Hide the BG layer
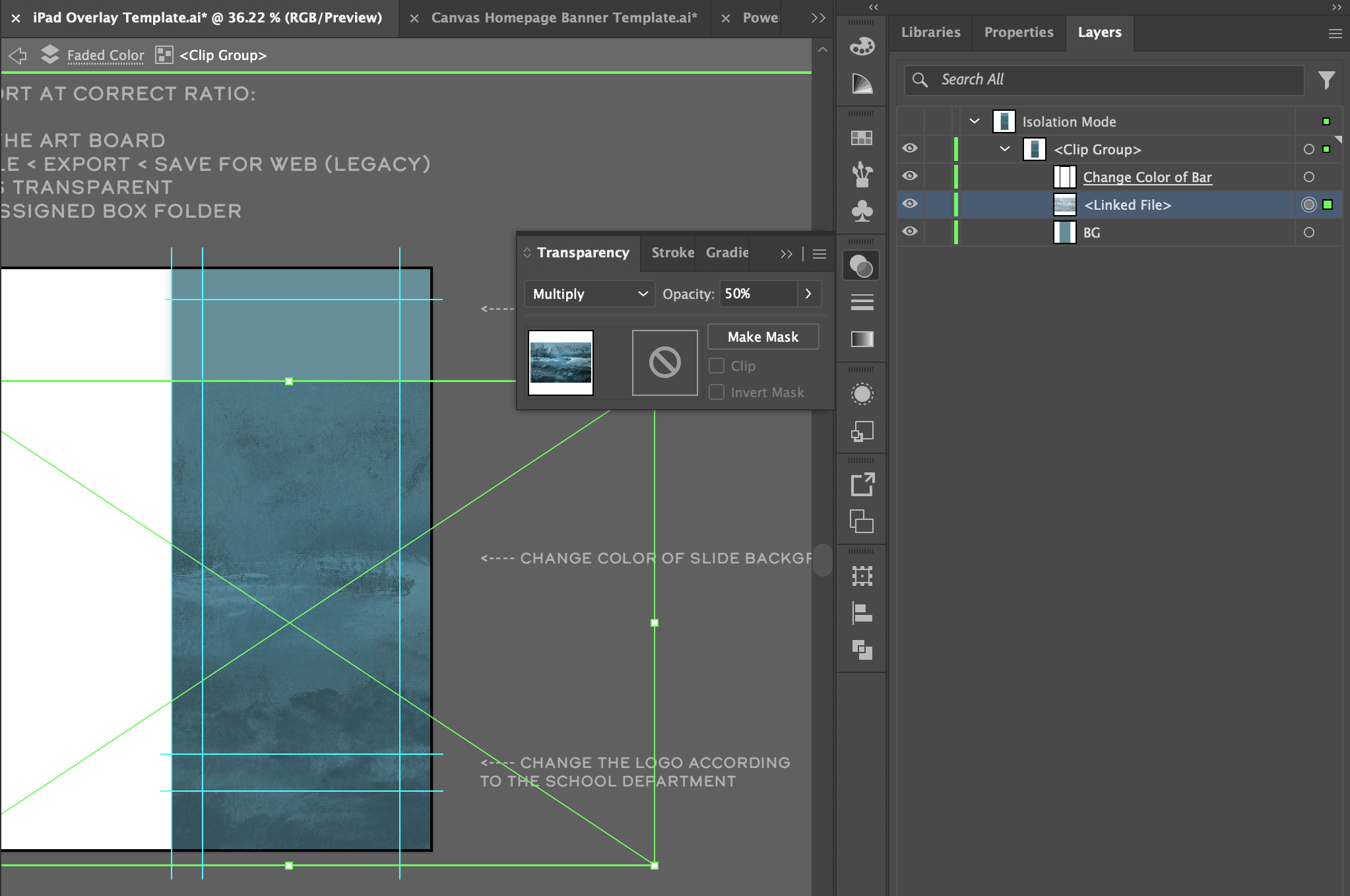This screenshot has height=896, width=1350. (x=910, y=232)
